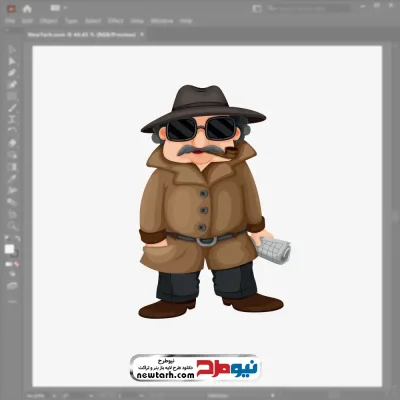The height and width of the screenshot is (400, 400).
Task: Set fill to None (red slash)
Action: [x=16, y=264]
